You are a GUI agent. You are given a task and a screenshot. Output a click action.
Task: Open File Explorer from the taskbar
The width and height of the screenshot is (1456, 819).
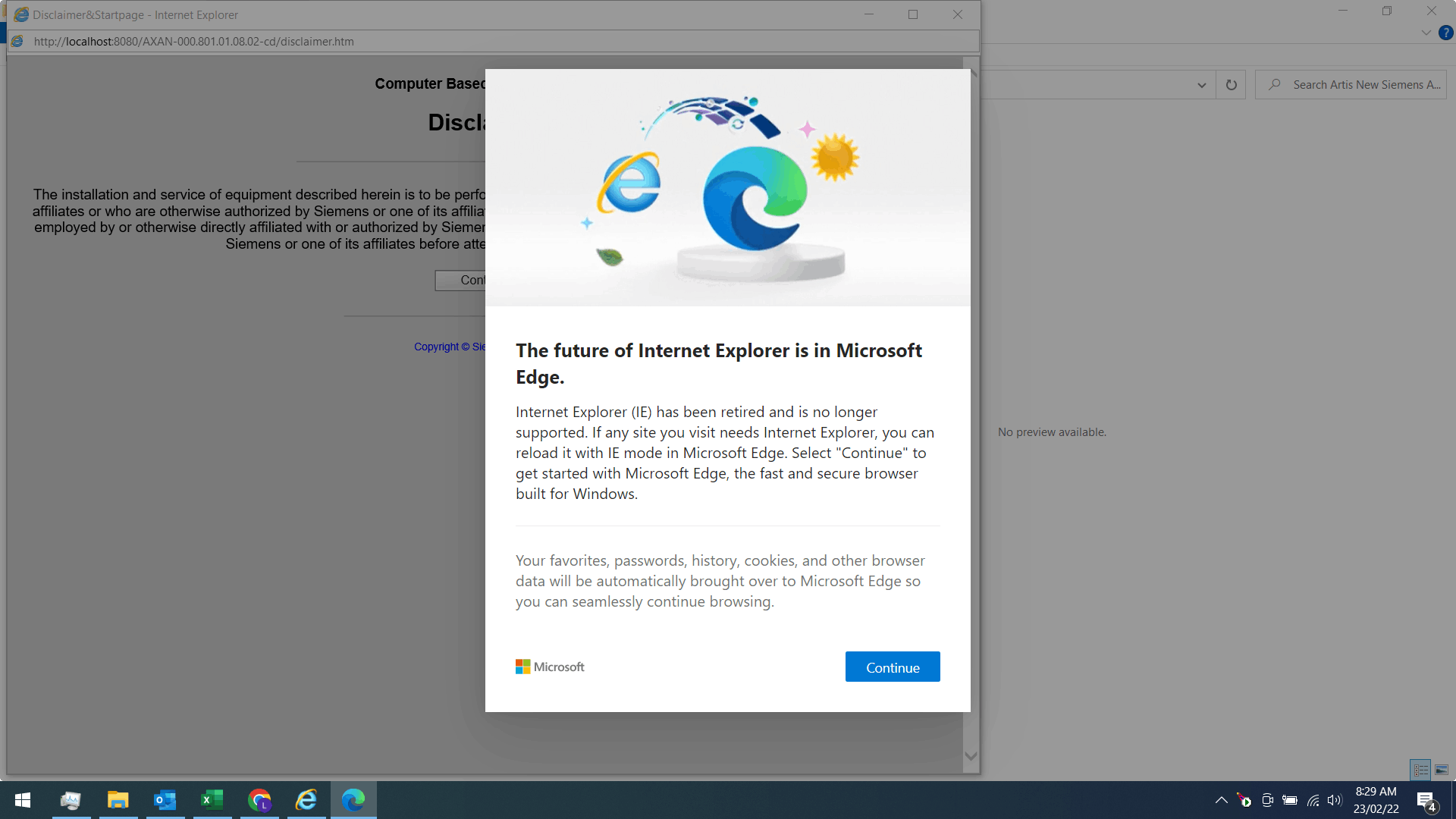click(118, 799)
